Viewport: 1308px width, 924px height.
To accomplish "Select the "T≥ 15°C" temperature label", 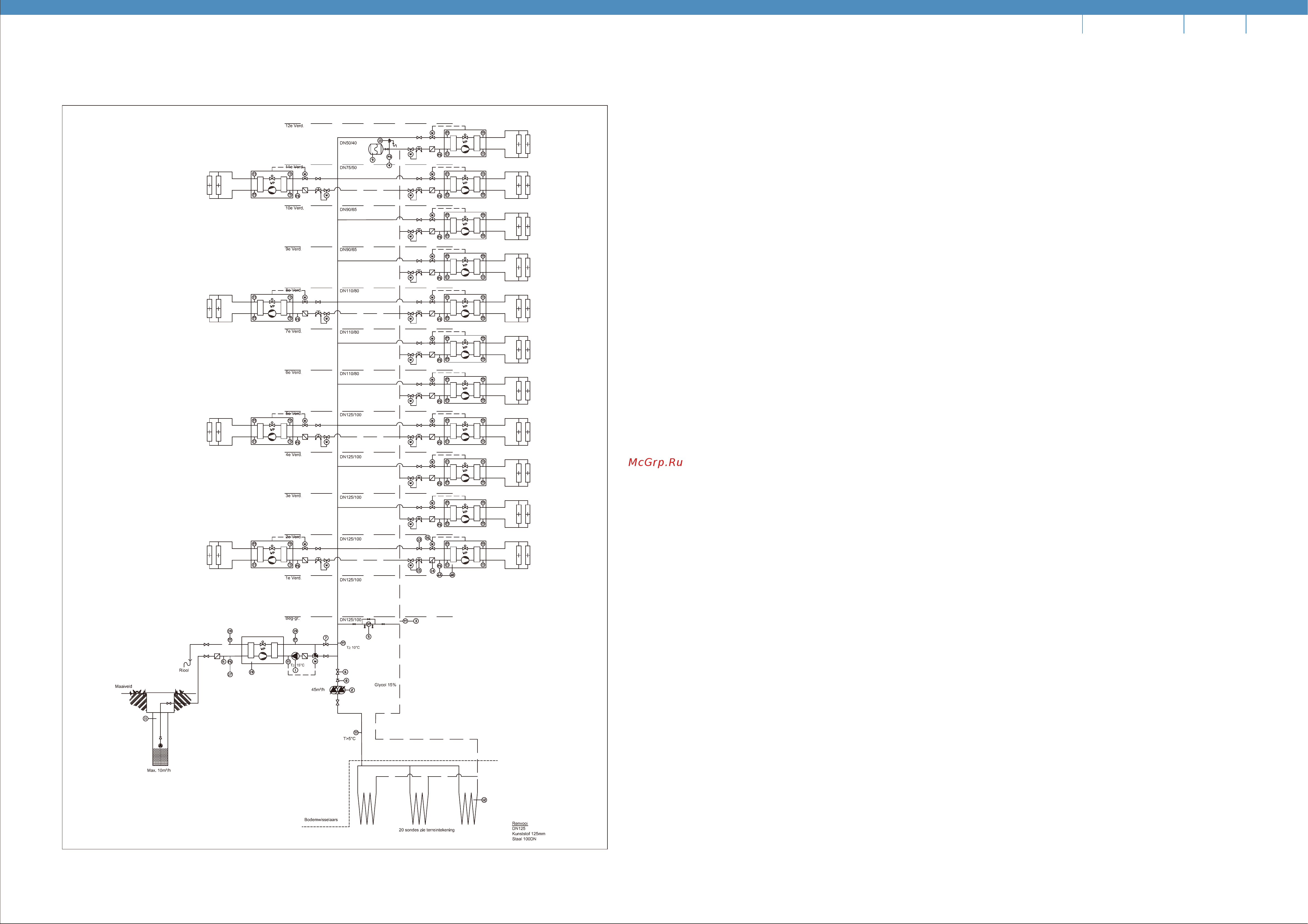I will tap(298, 665).
